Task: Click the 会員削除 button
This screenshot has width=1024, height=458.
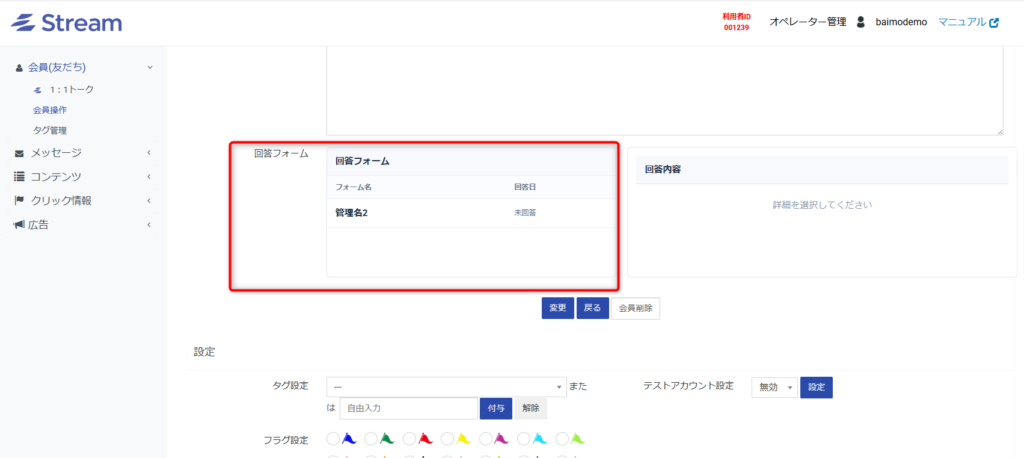Action: coord(635,308)
